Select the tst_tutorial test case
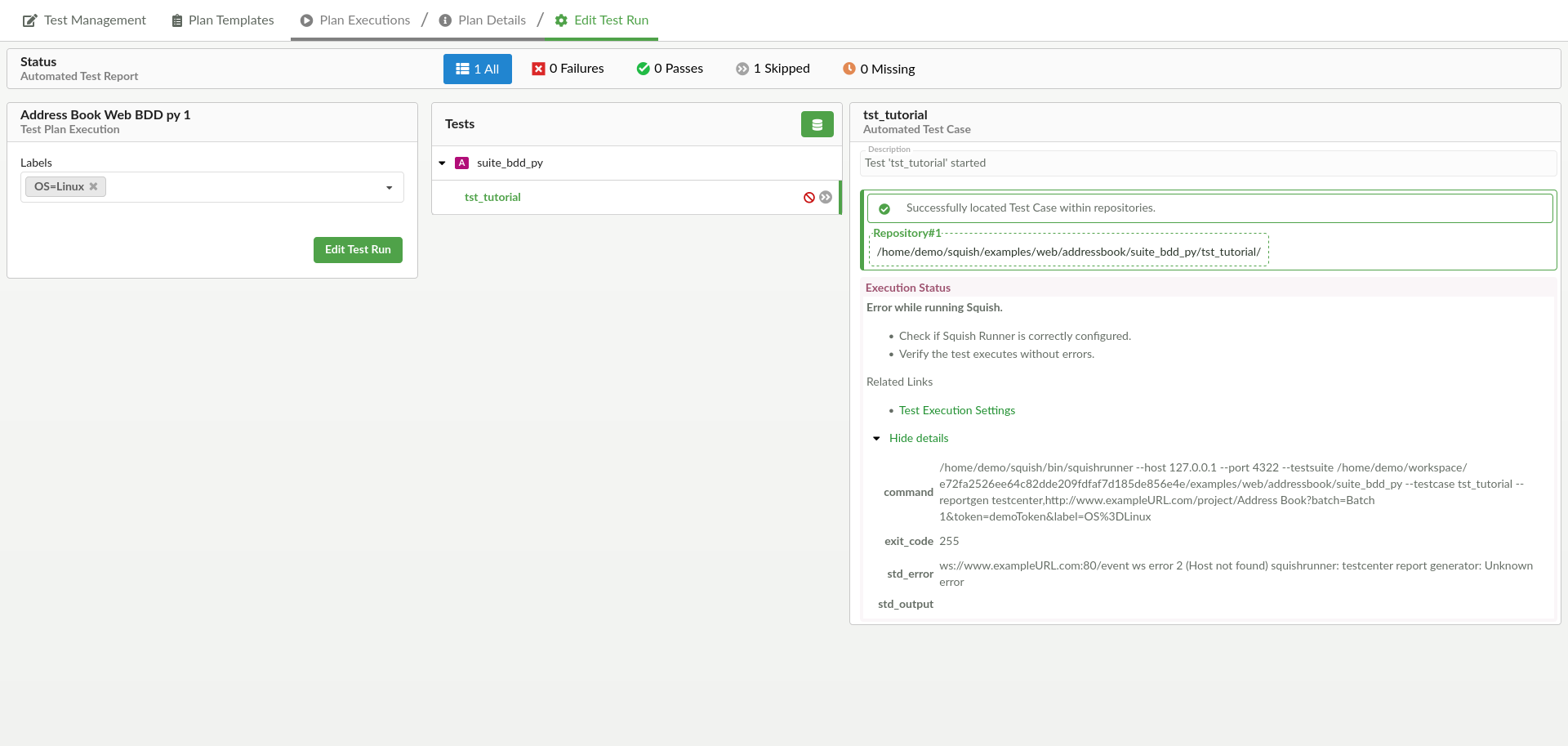Screen dimensions: 1568x746 click(x=492, y=198)
